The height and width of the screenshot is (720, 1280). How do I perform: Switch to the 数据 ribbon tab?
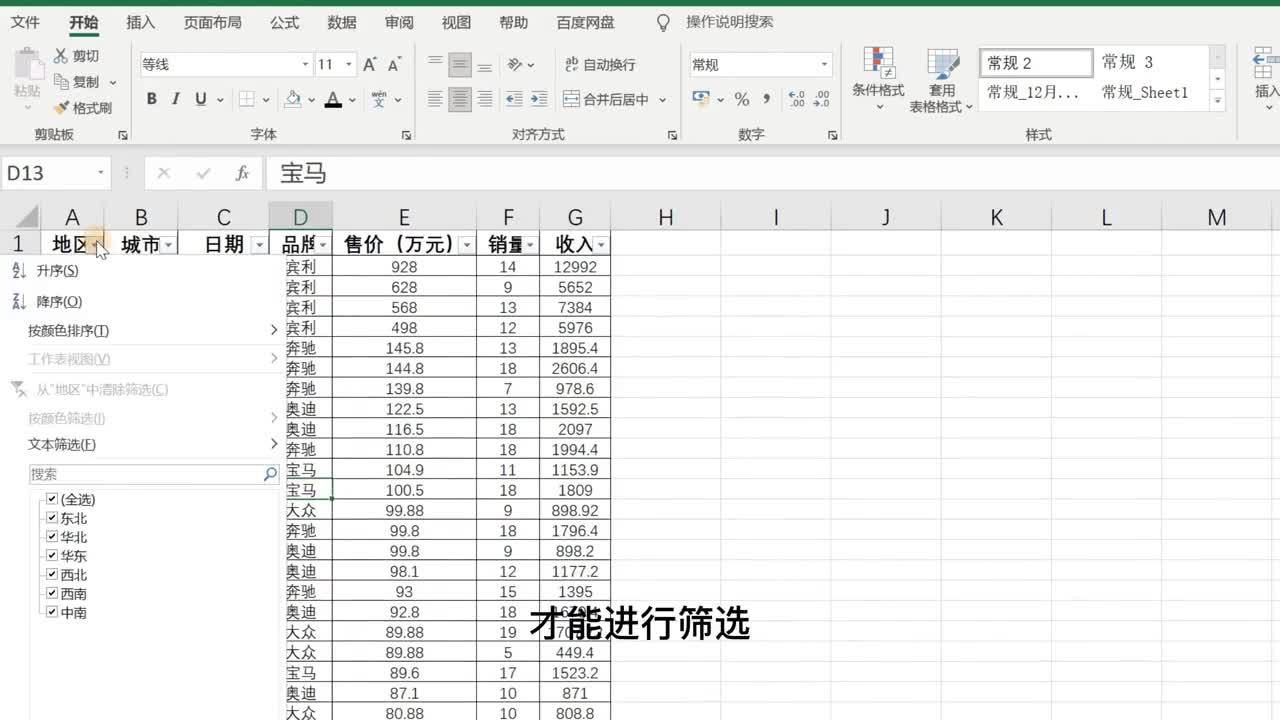click(x=342, y=22)
